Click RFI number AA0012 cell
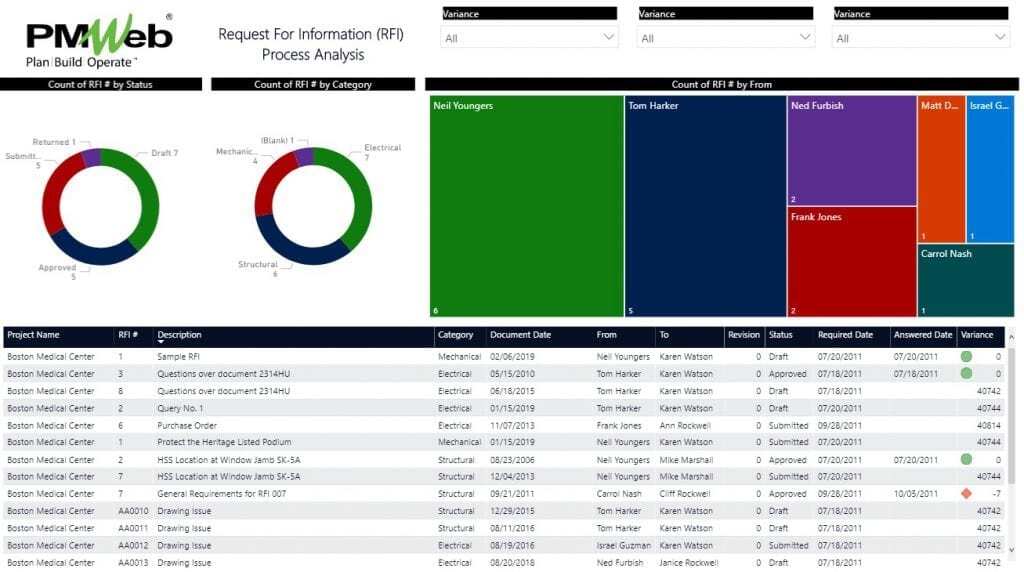 pyautogui.click(x=133, y=545)
